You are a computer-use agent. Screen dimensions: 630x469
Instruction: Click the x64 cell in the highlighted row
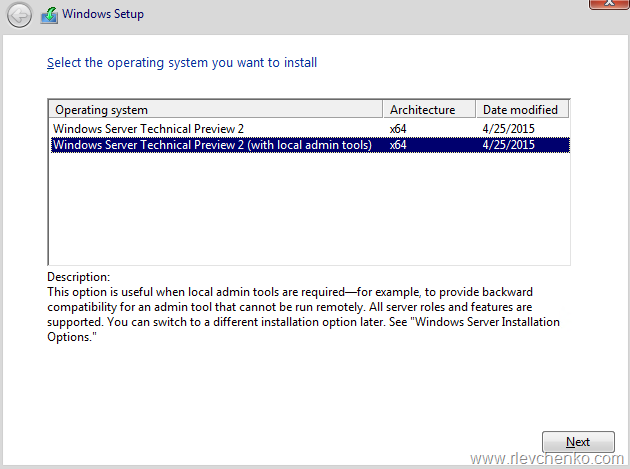pyautogui.click(x=398, y=145)
